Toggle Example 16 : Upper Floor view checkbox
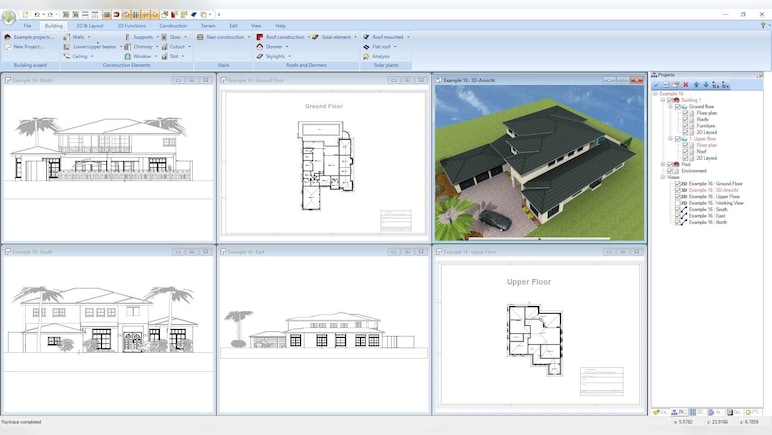 677,196
